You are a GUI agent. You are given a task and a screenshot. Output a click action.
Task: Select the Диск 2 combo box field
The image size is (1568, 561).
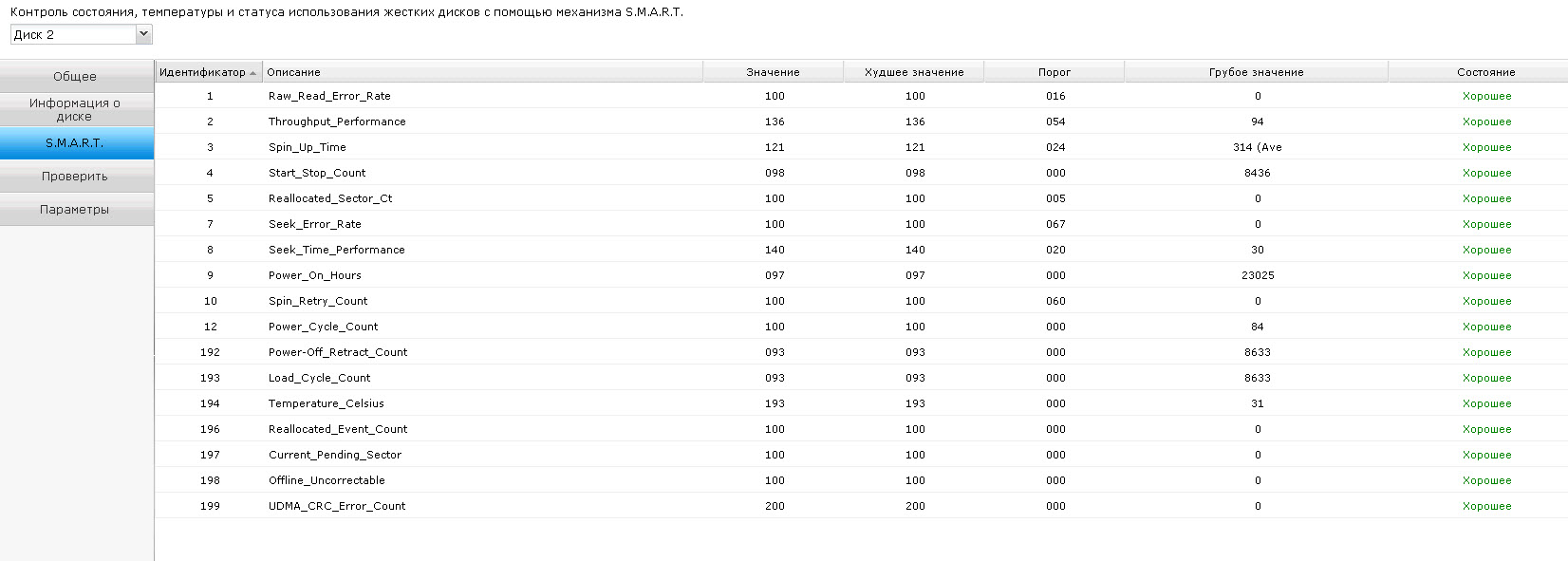point(82,34)
